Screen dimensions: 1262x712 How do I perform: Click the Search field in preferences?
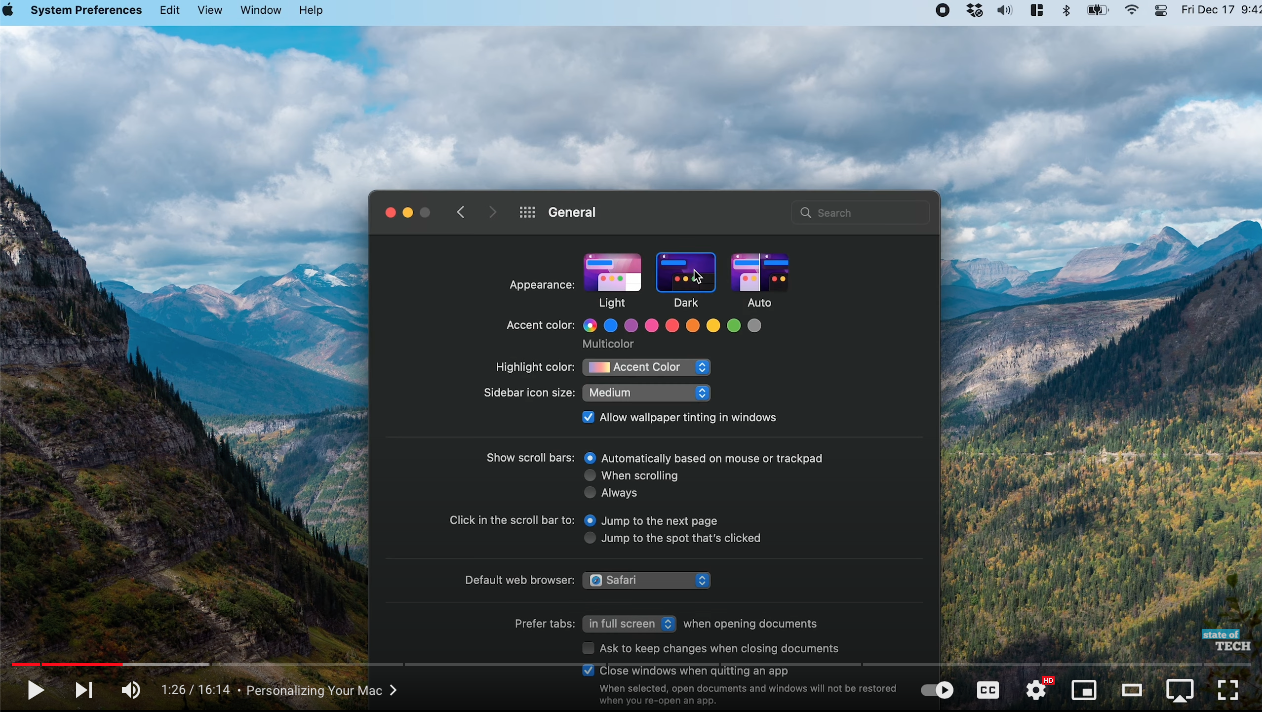861,212
